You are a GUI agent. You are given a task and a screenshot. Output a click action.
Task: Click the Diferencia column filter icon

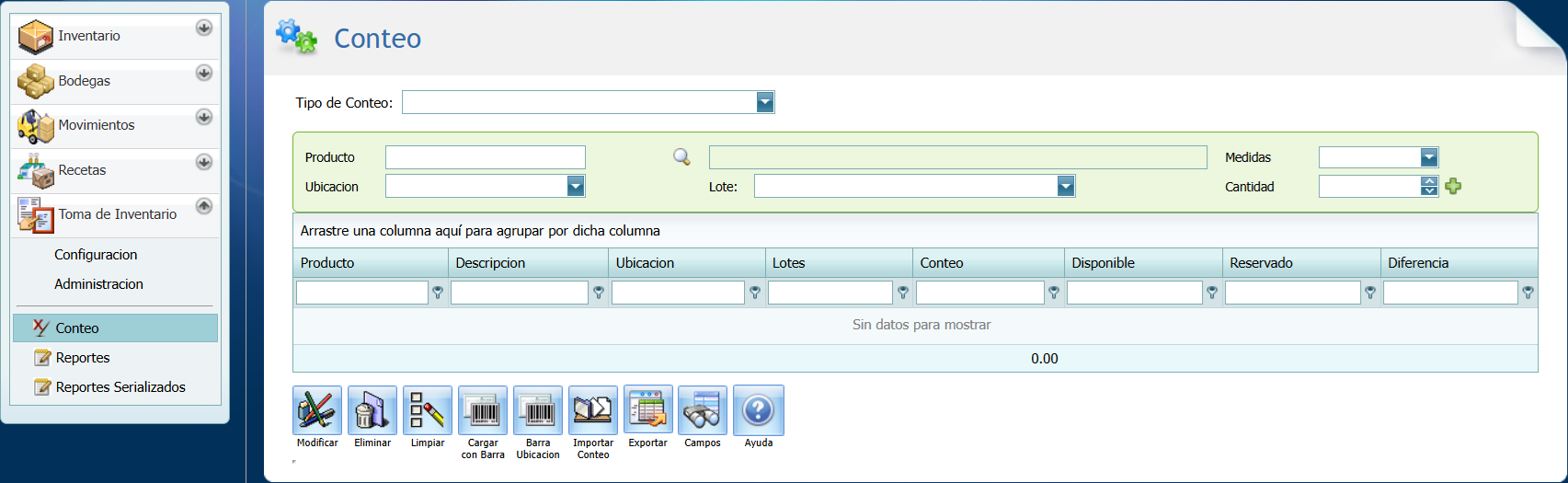(x=1528, y=293)
